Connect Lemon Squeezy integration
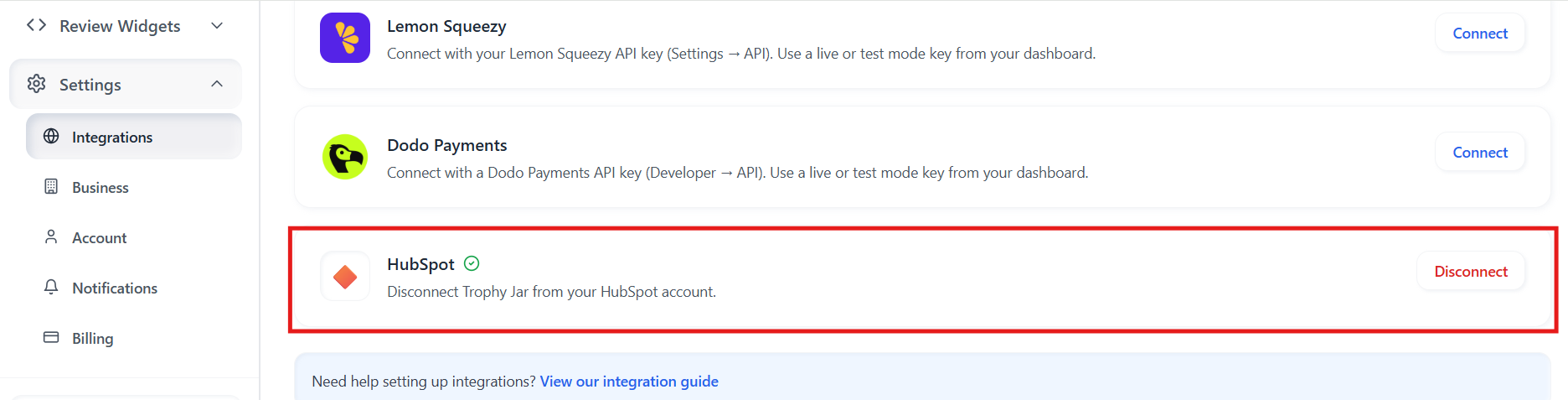This screenshot has height=400, width=1568. (1480, 34)
